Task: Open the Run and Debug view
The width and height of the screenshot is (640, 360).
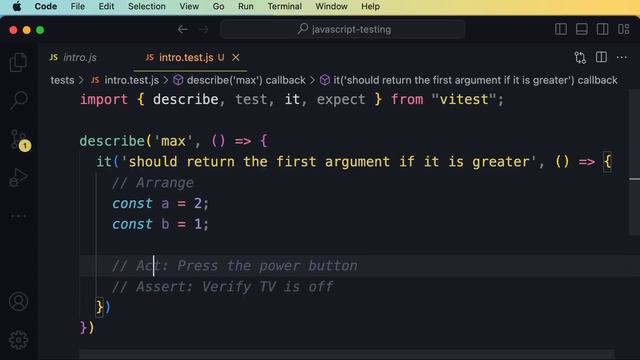Action: pos(18,178)
